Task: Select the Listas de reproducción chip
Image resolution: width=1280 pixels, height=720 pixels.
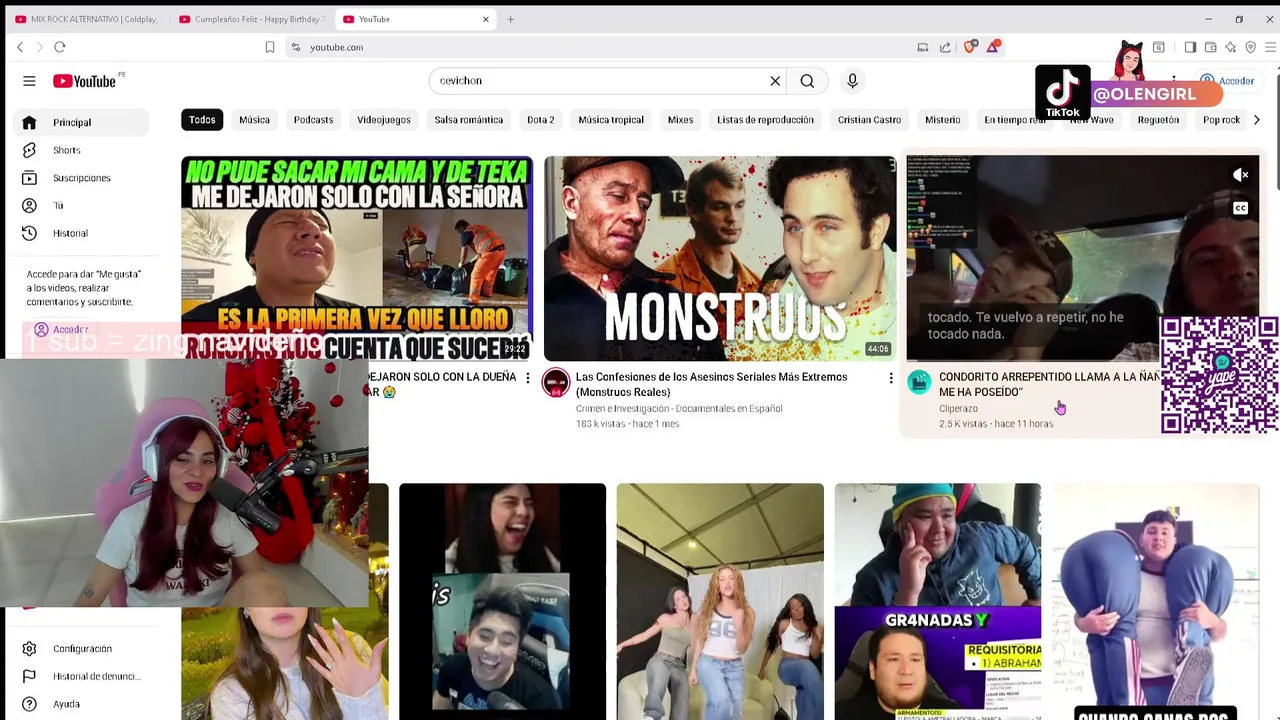Action: click(x=765, y=120)
